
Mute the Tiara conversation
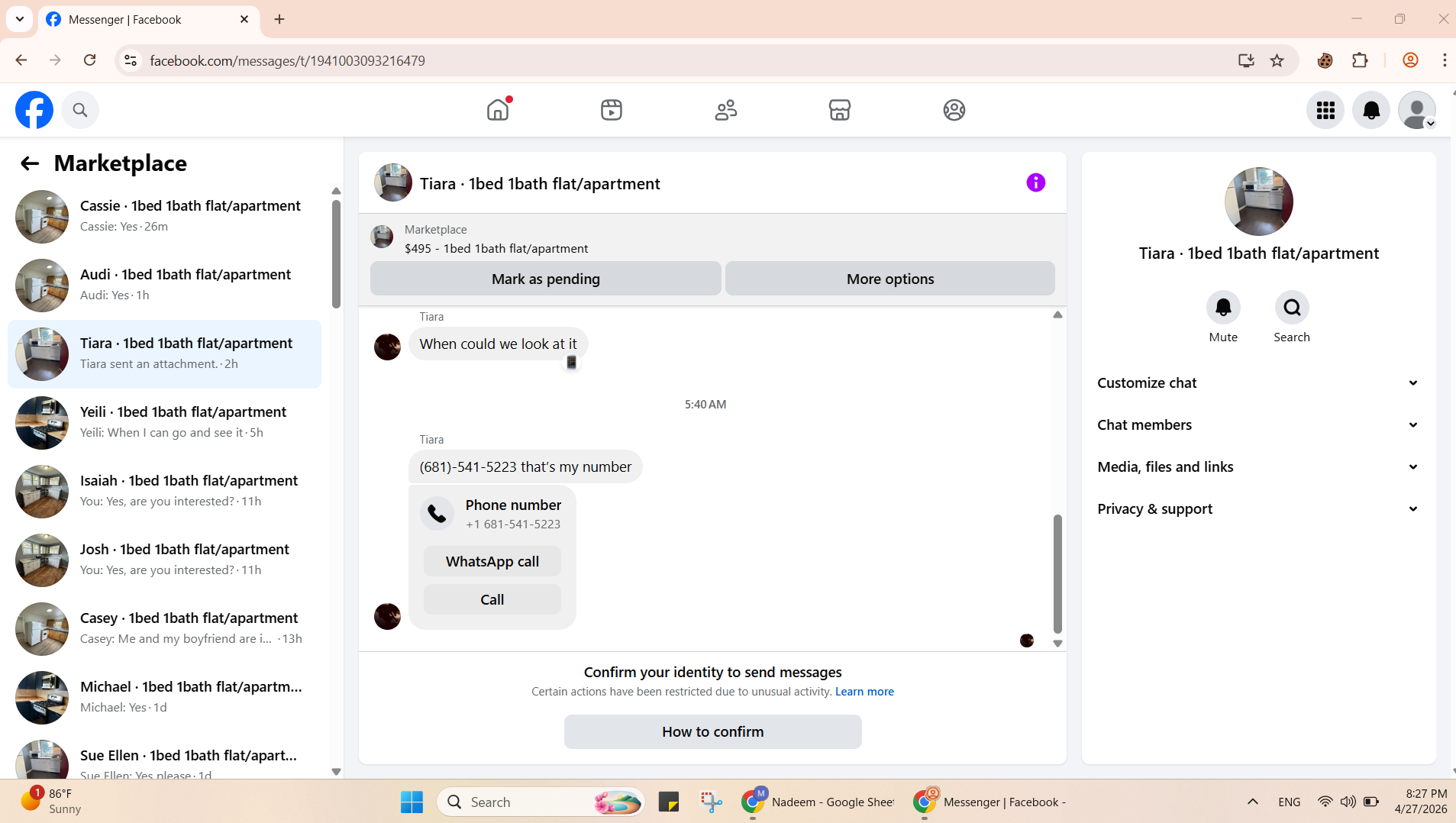(x=1223, y=308)
